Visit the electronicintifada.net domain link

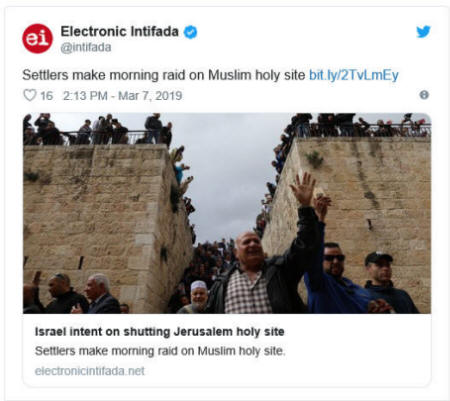pos(89,371)
